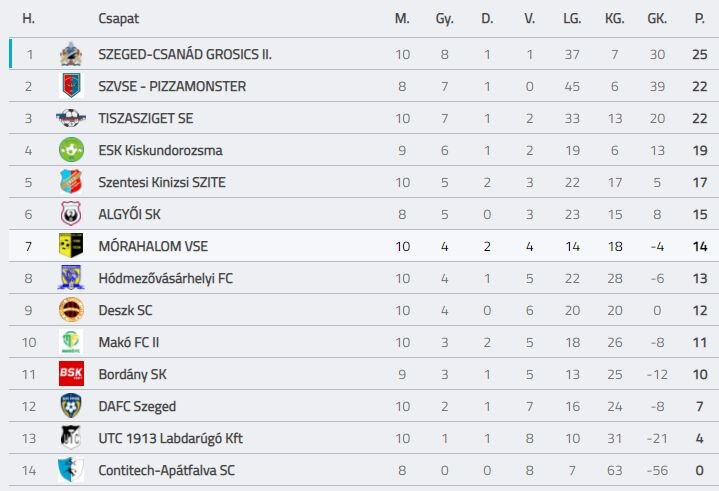Click the Szeged-Csanád Grosics II. team logo

coord(70,54)
